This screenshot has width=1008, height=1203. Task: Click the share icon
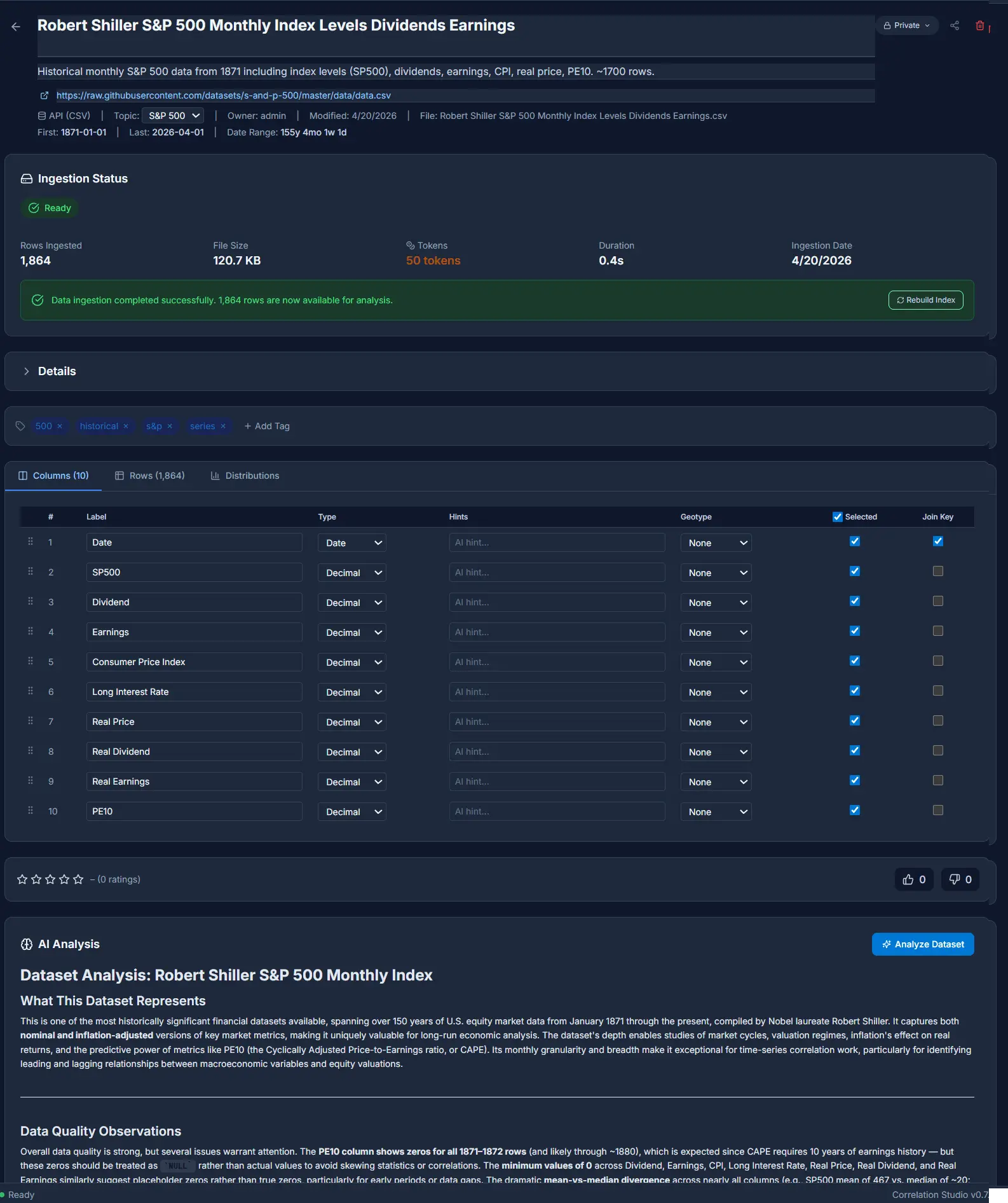(x=955, y=25)
